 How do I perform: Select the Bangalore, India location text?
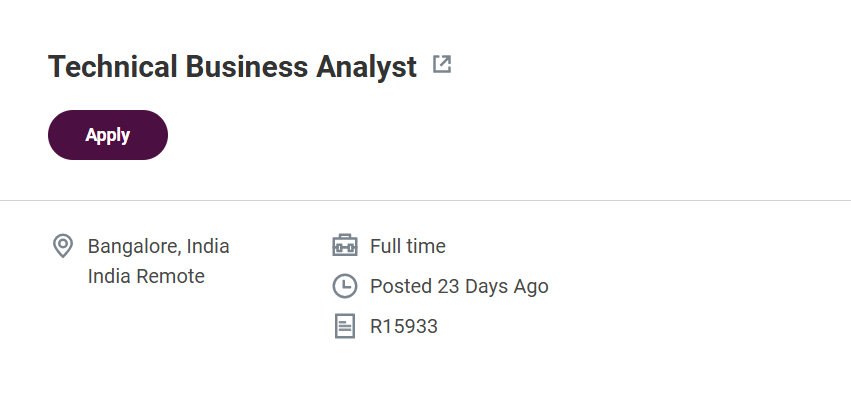(x=158, y=246)
